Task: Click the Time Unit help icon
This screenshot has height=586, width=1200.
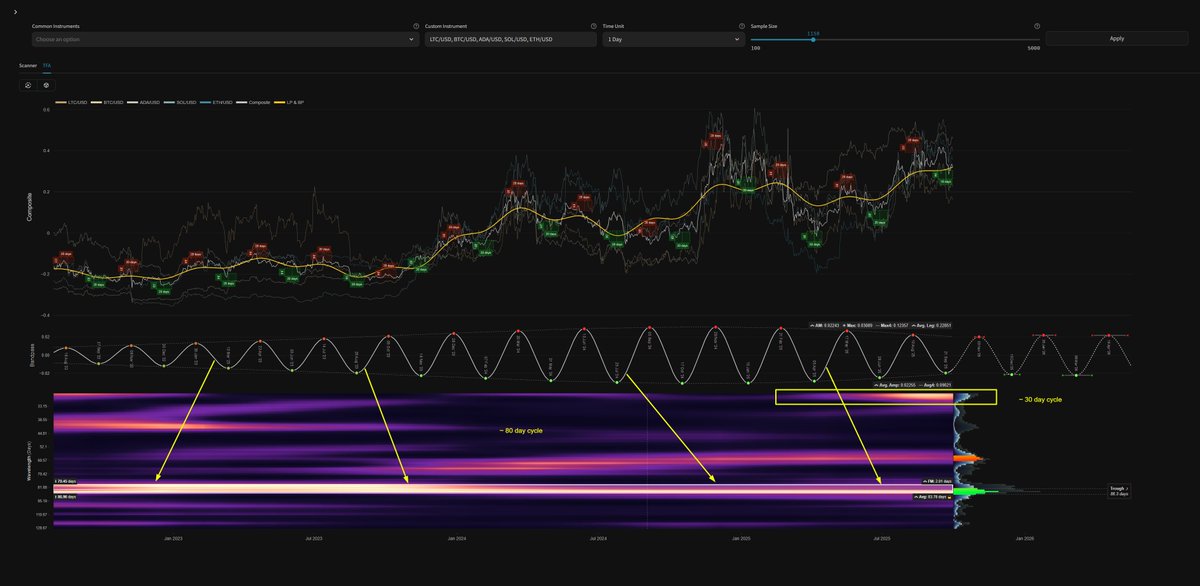Action: (x=740, y=26)
